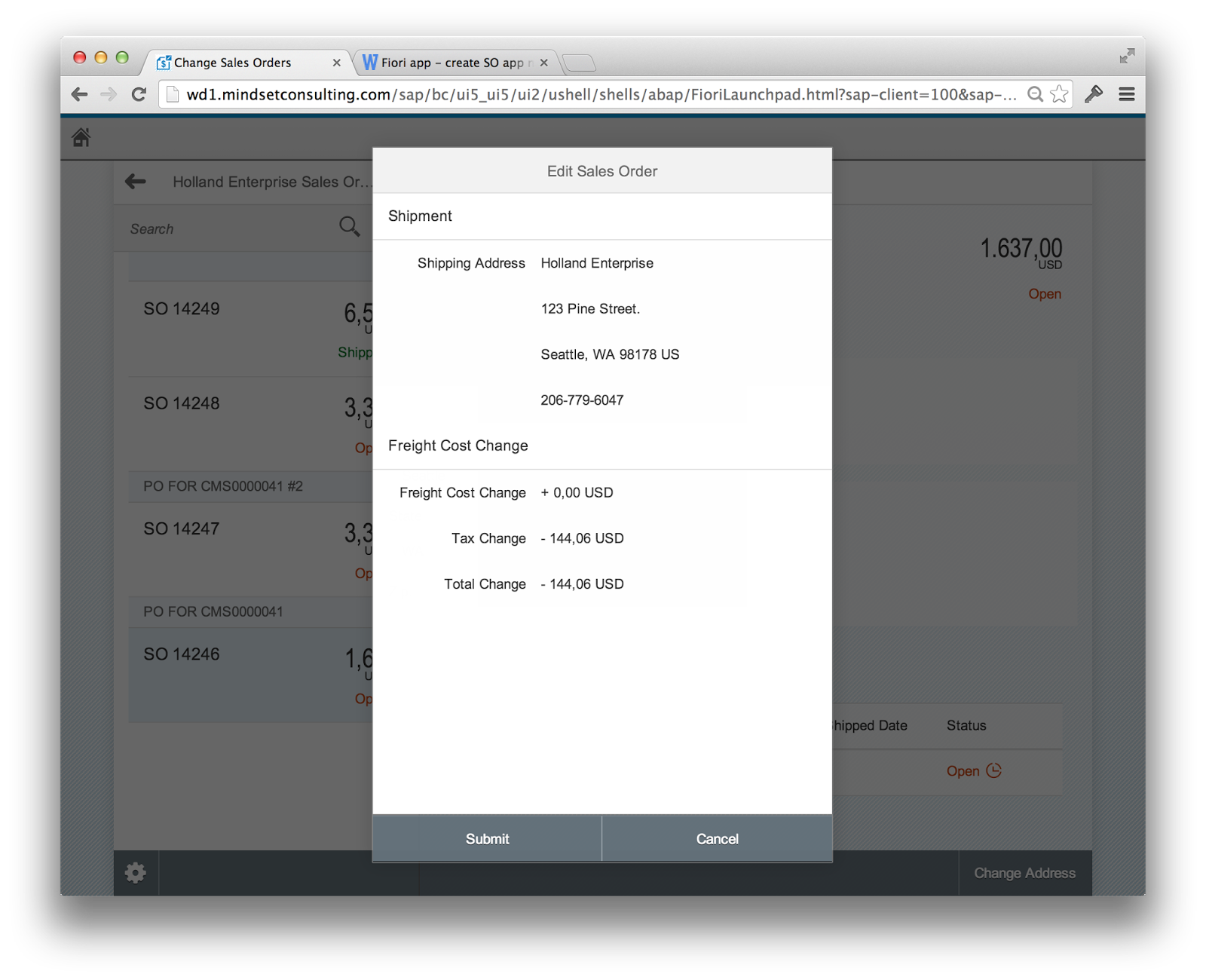The width and height of the screenshot is (1206, 980).
Task: Reload the page with the refresh icon
Action: coord(139,94)
